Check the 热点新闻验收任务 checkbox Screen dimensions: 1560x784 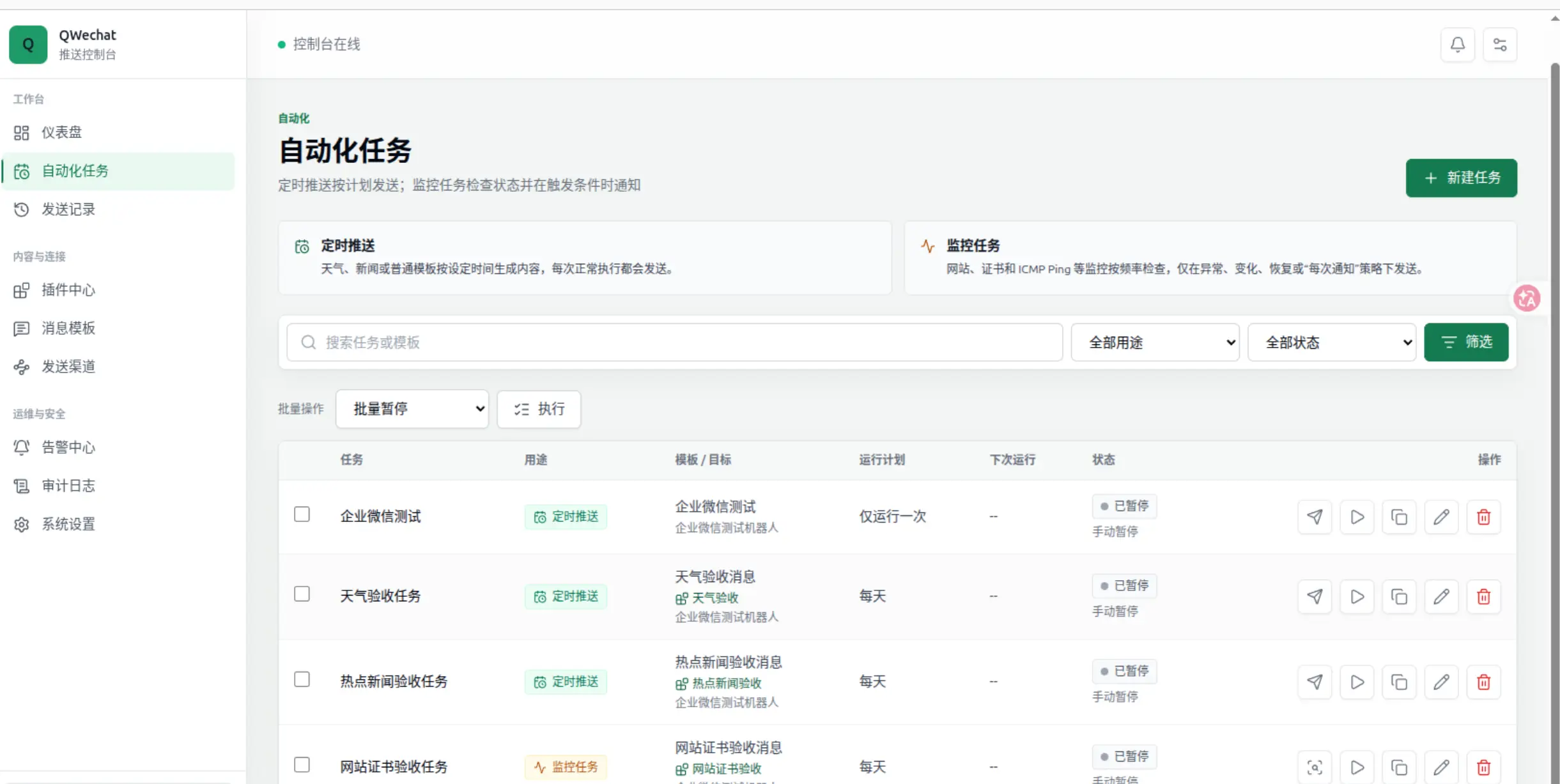[302, 679]
